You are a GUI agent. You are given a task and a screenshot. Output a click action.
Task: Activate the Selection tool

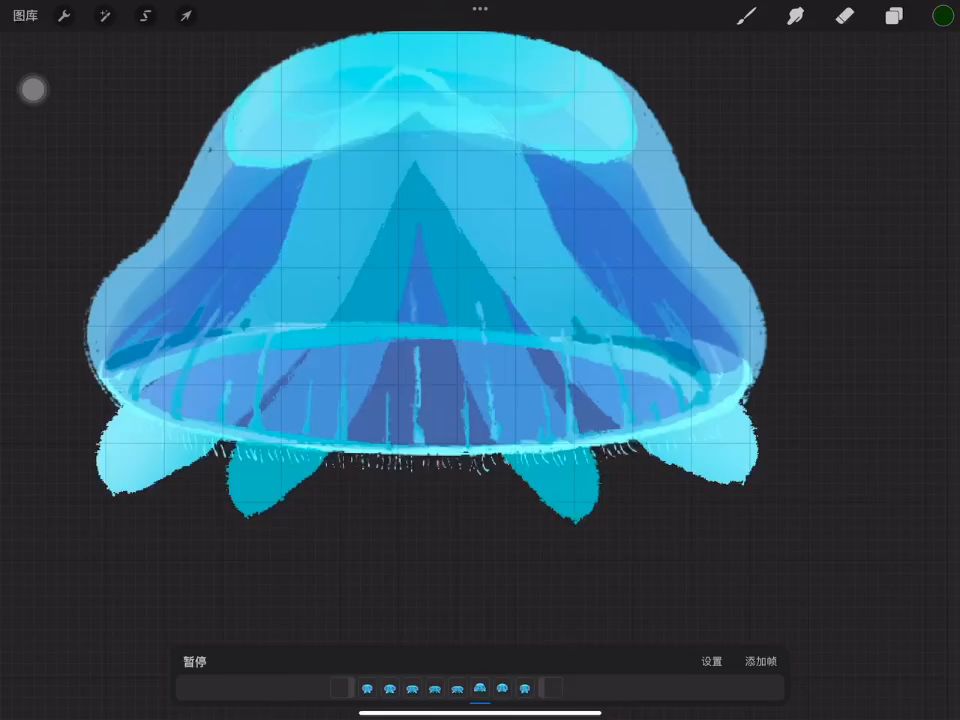pos(145,16)
